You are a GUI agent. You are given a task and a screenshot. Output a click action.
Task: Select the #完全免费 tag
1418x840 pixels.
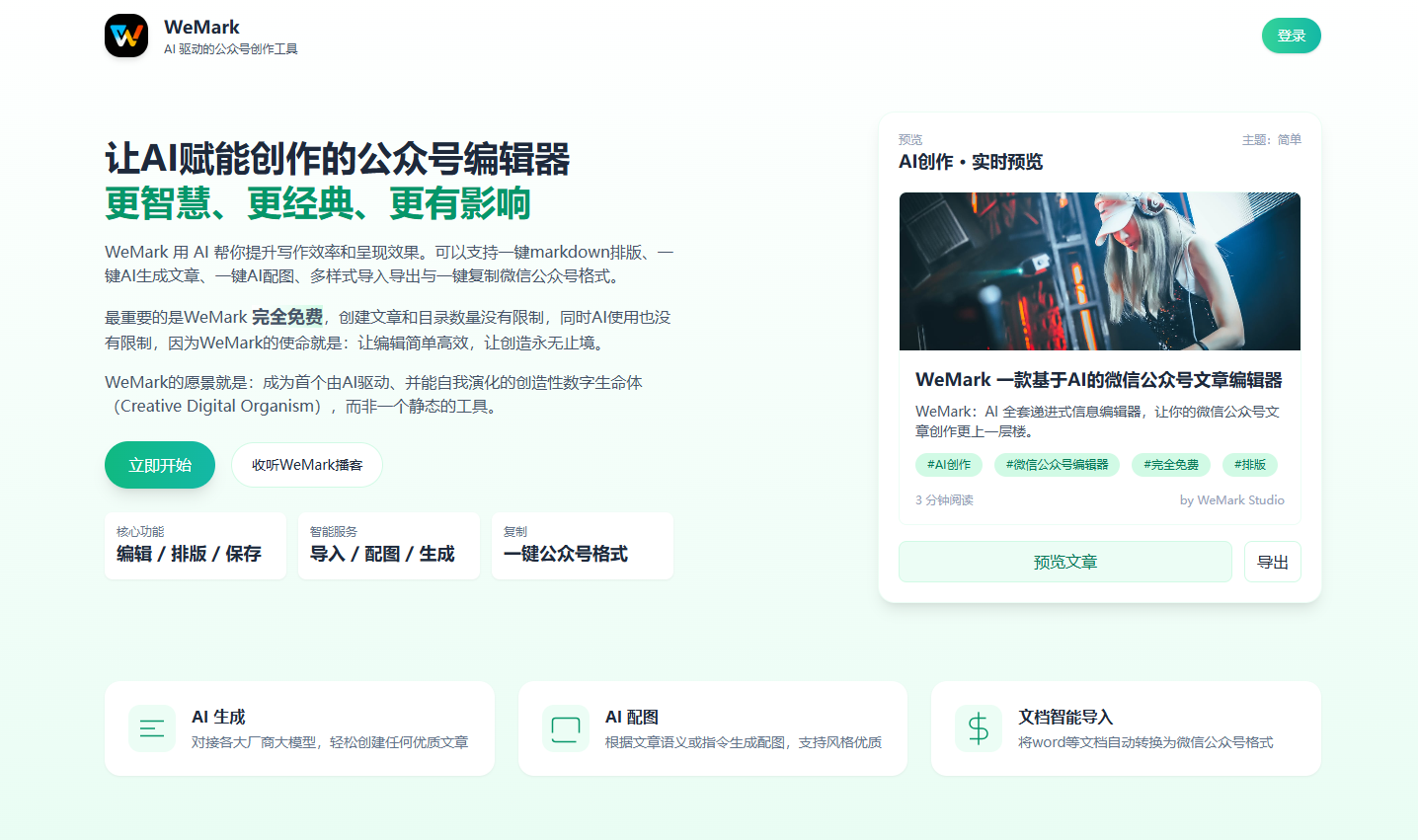(x=1171, y=465)
